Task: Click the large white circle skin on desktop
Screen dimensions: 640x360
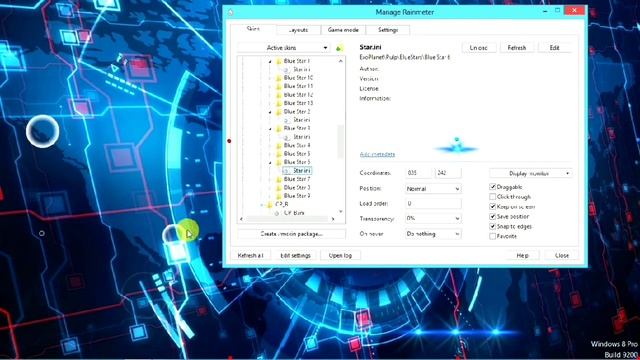Action: (x=42, y=131)
